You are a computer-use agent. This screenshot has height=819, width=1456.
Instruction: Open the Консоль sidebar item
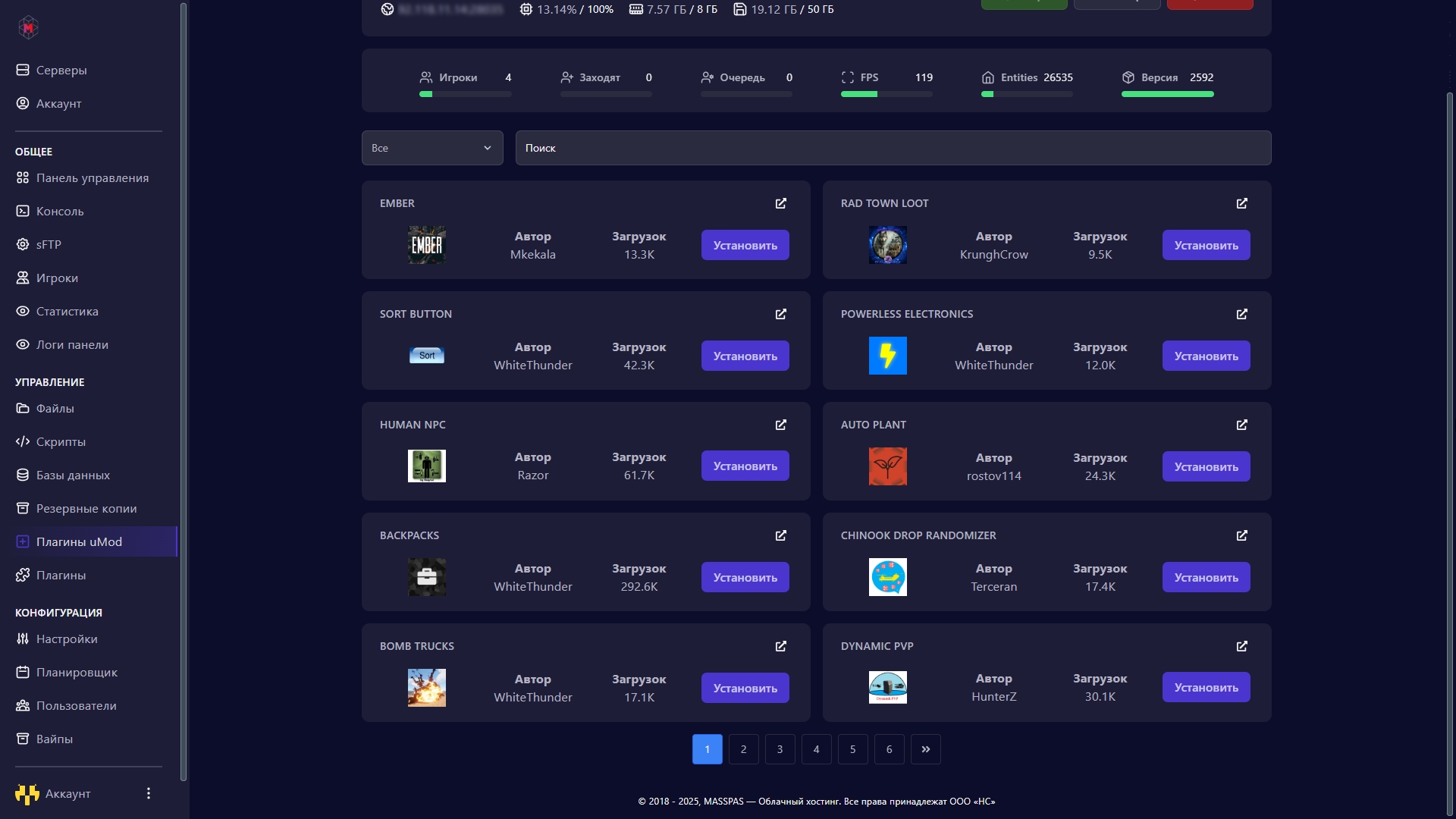[60, 211]
